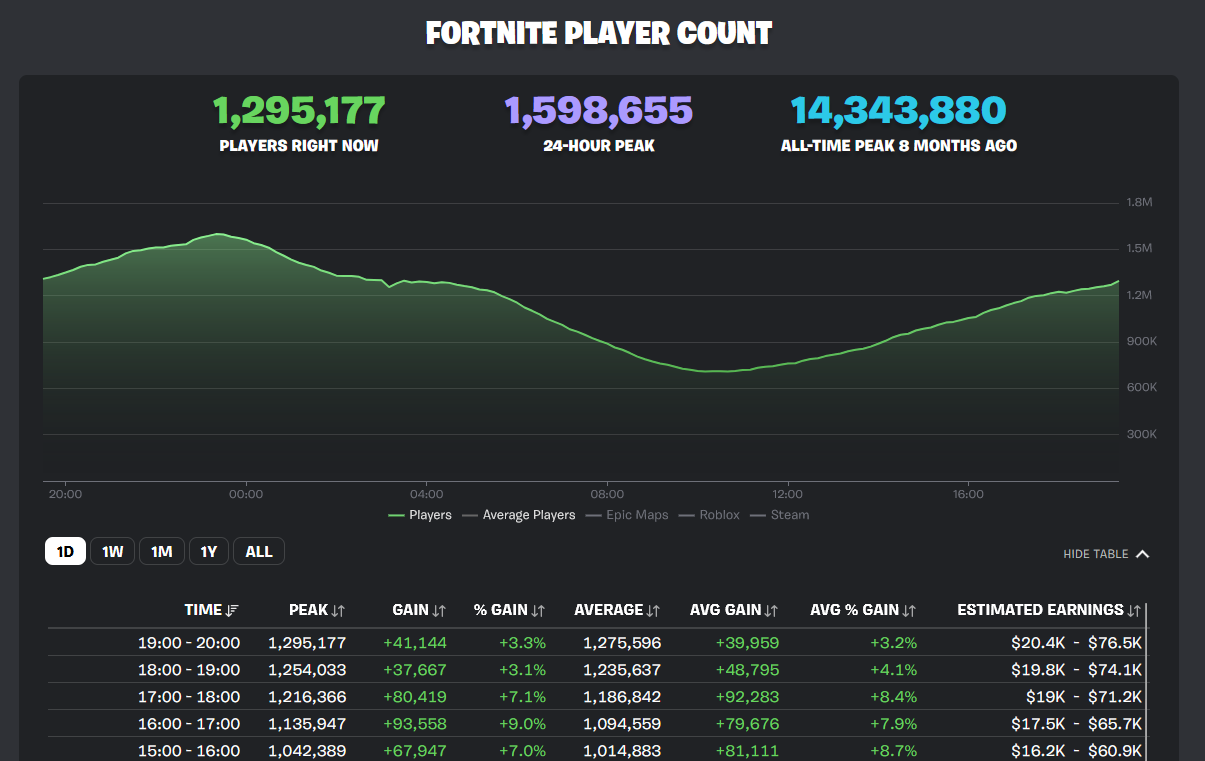This screenshot has width=1205, height=761.
Task: Click the 1,275,596 average value
Action: pyautogui.click(x=622, y=642)
